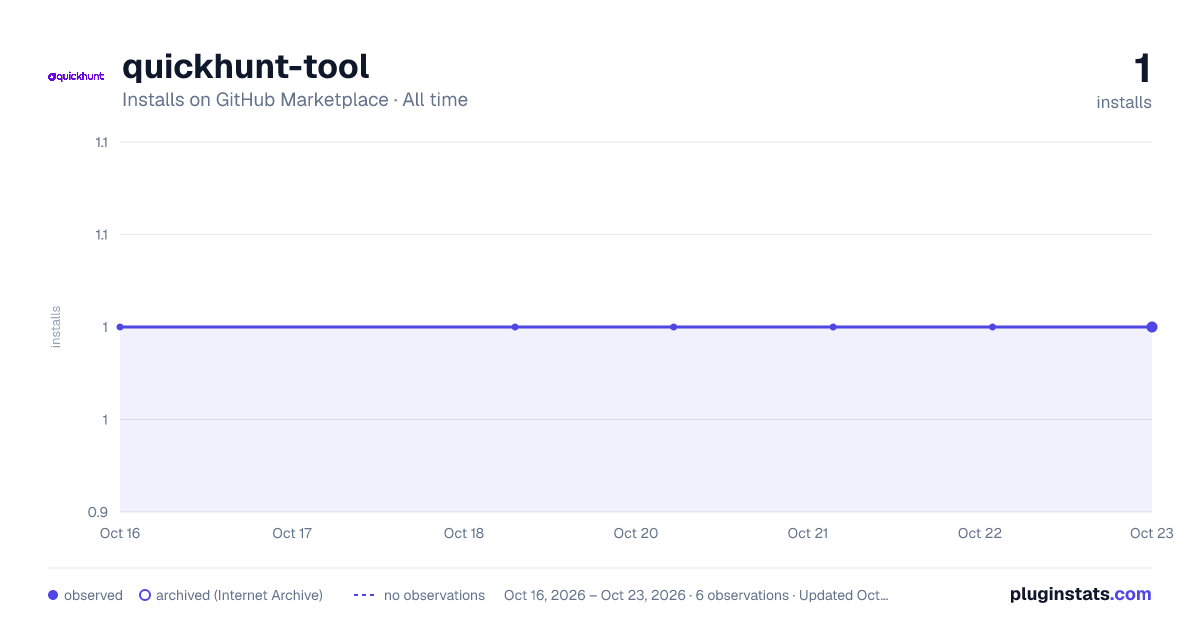Click the quickhunt logo icon
Screen dimensions: 1200x630
[x=76, y=76]
